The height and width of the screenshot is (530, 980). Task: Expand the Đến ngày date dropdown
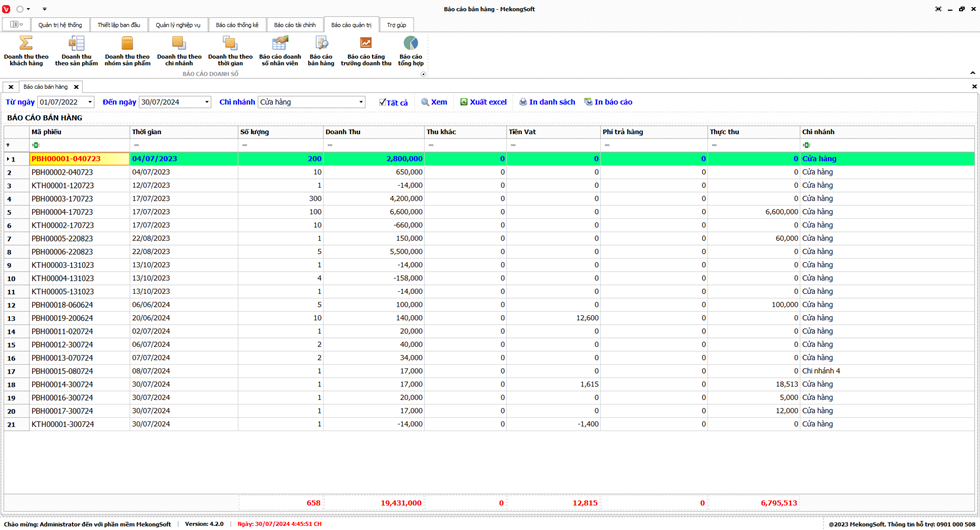click(207, 102)
